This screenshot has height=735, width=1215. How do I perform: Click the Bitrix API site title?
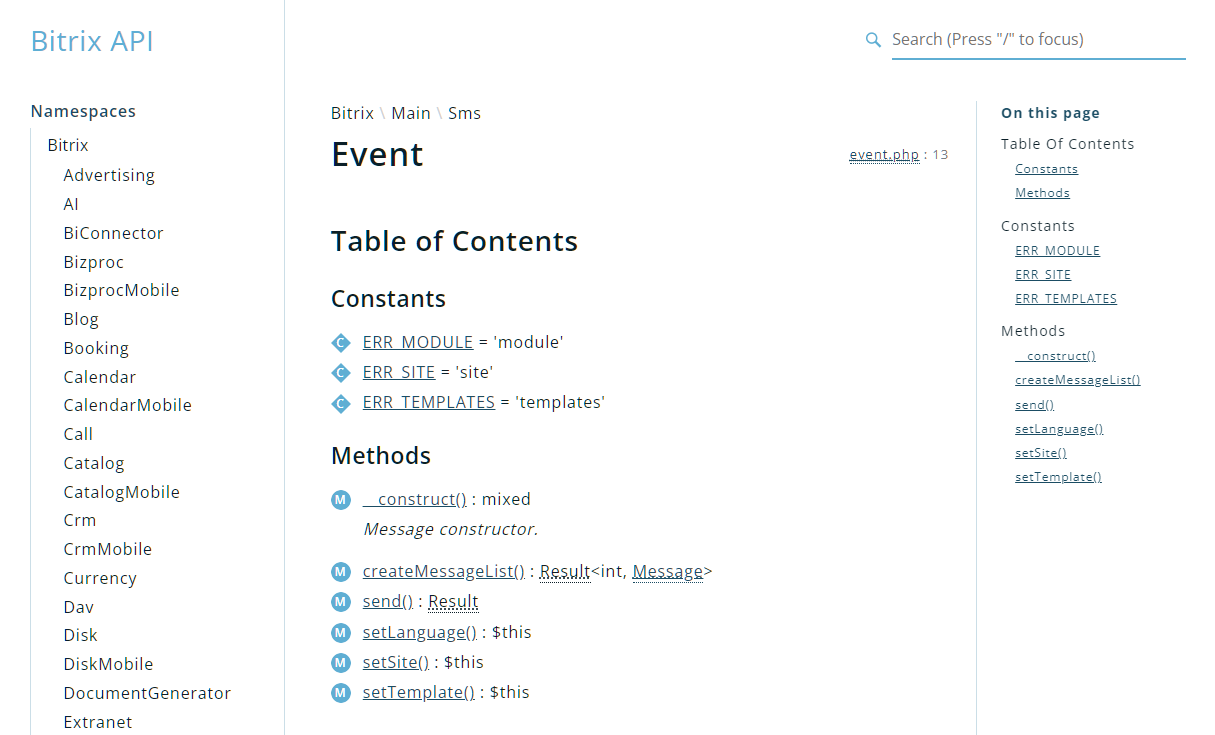[92, 41]
